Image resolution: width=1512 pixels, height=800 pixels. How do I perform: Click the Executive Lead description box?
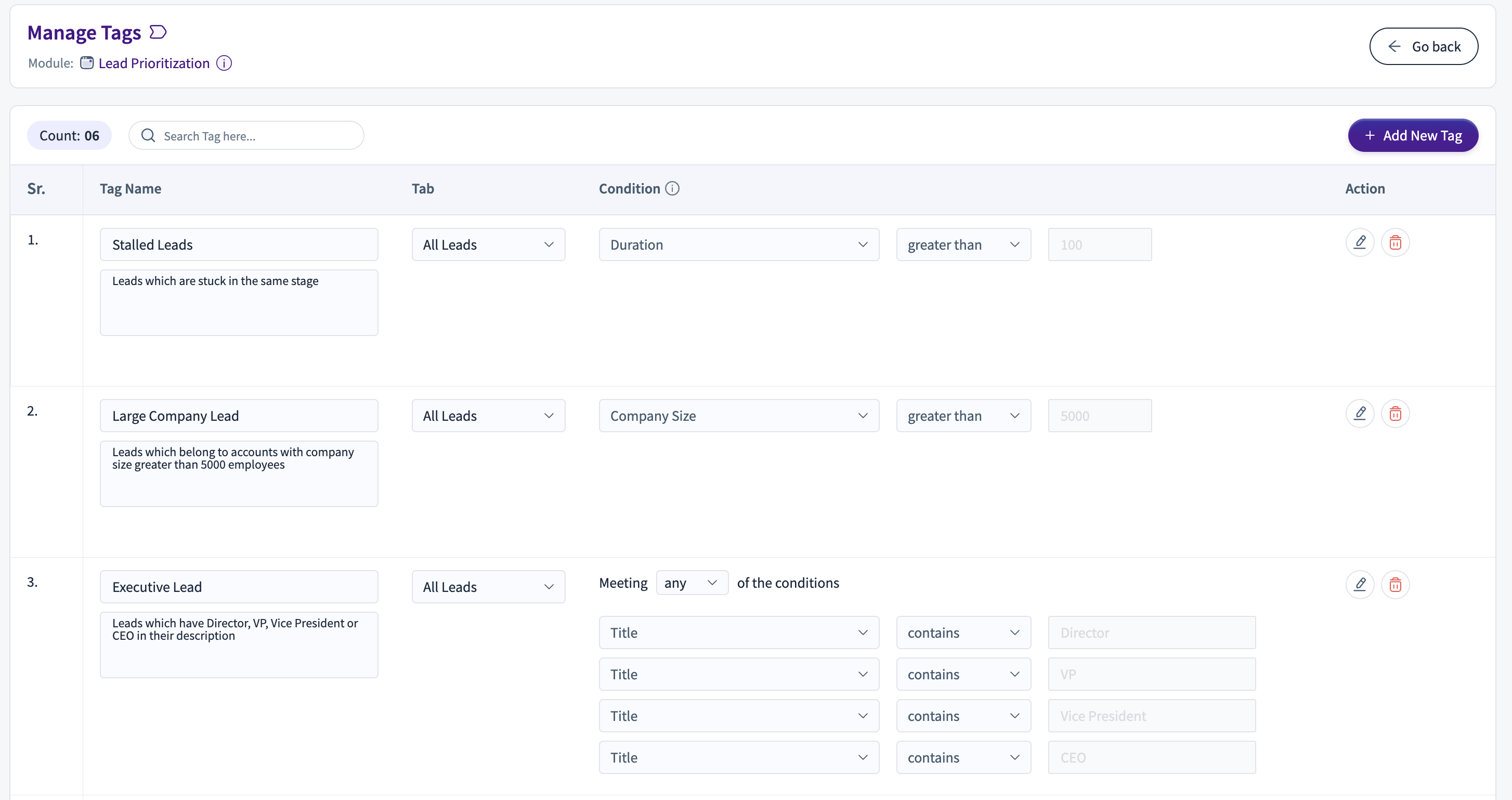click(x=239, y=645)
